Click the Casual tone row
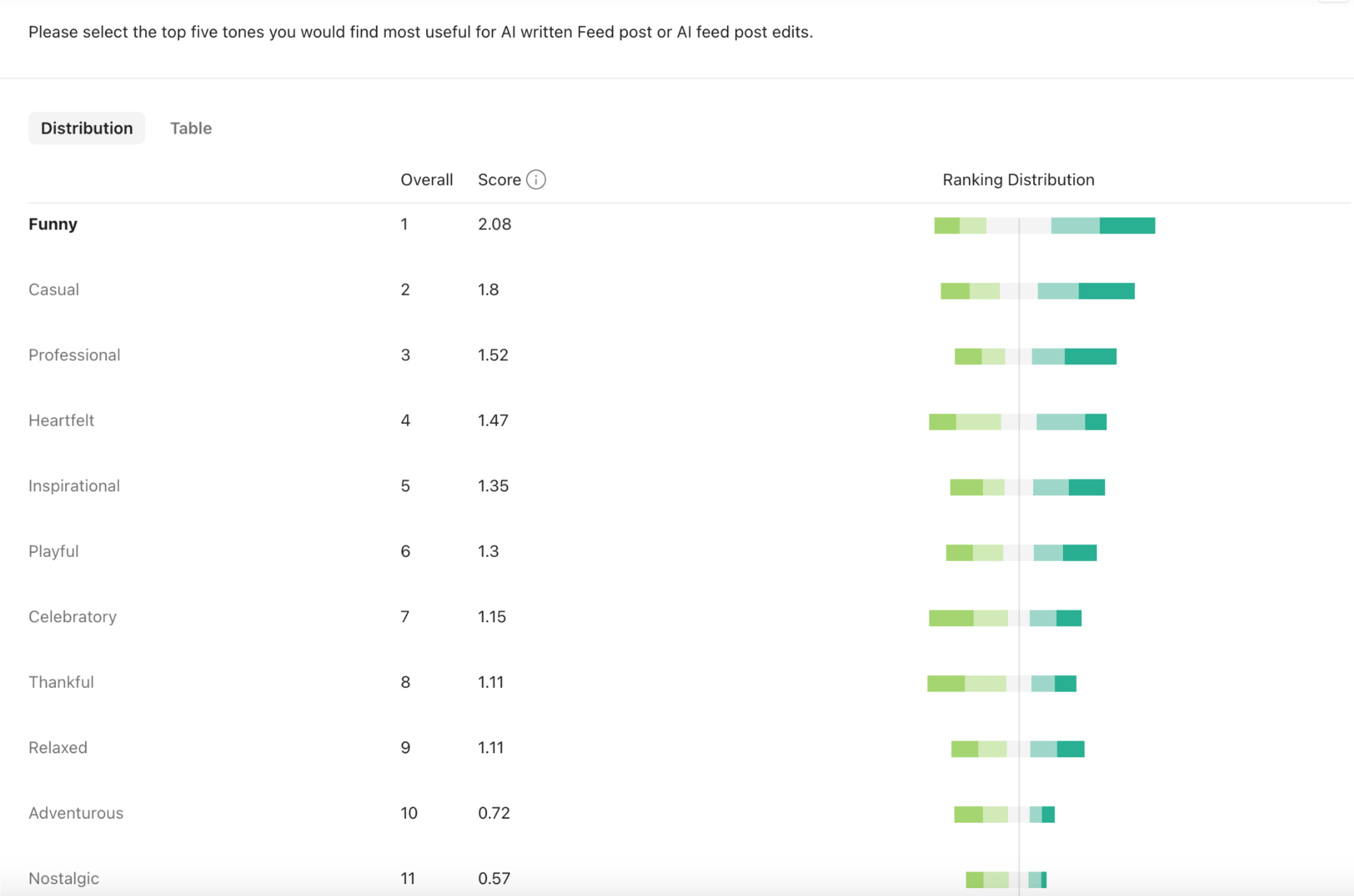 [54, 290]
